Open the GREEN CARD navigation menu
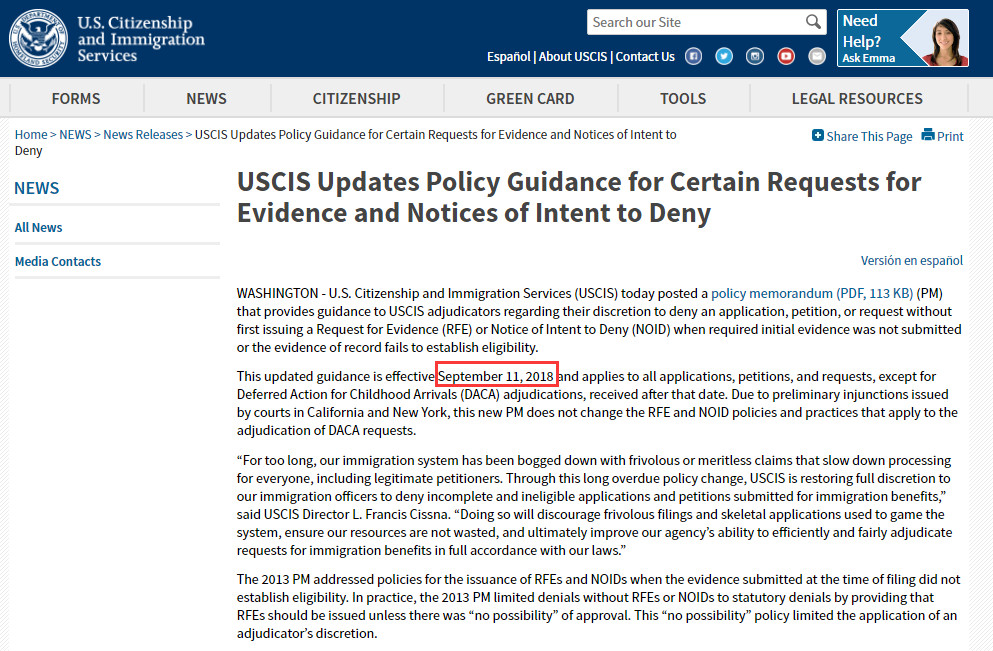Screen dimensions: 993x651 tap(530, 98)
